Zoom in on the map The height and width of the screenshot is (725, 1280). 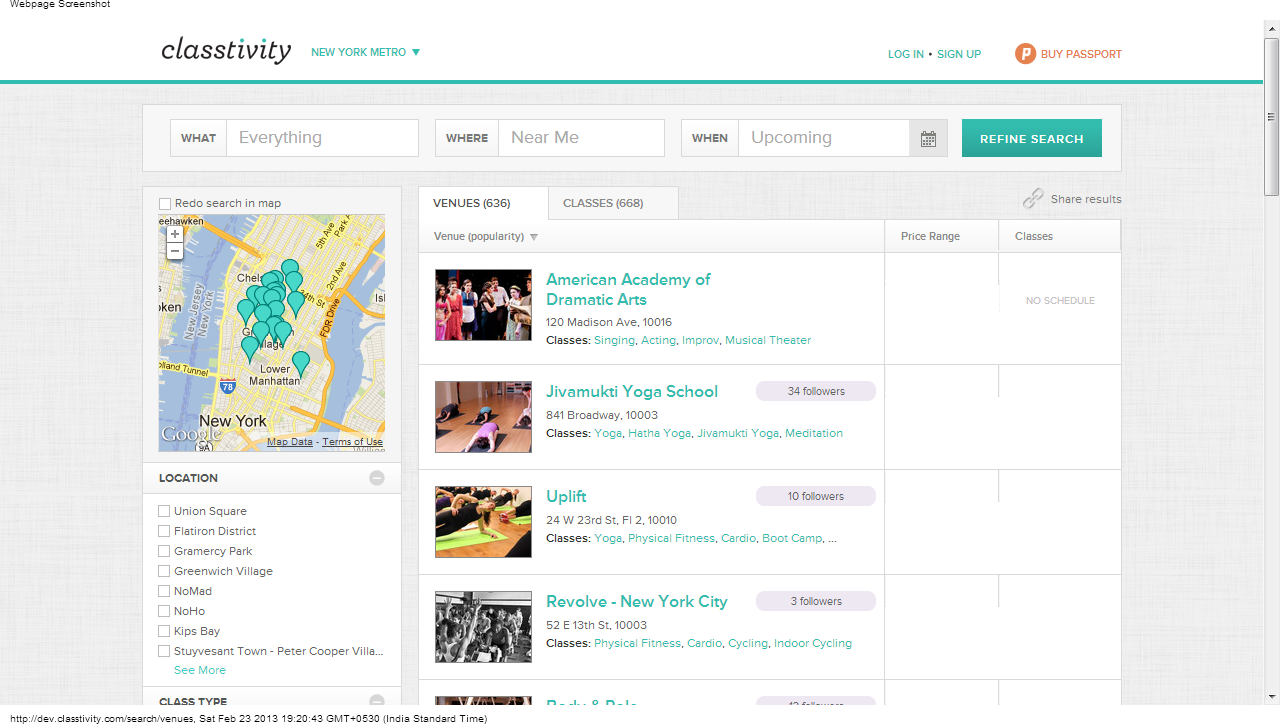pyautogui.click(x=175, y=234)
